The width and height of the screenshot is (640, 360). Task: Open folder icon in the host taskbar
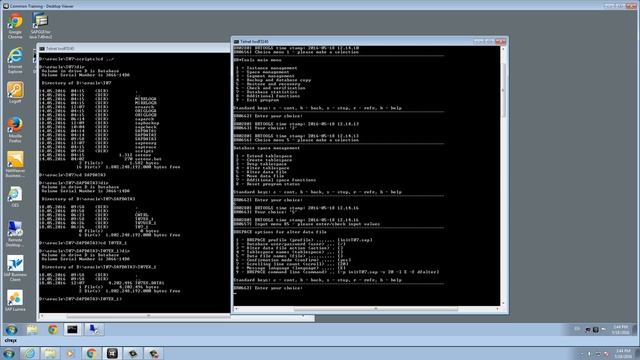click(50, 353)
